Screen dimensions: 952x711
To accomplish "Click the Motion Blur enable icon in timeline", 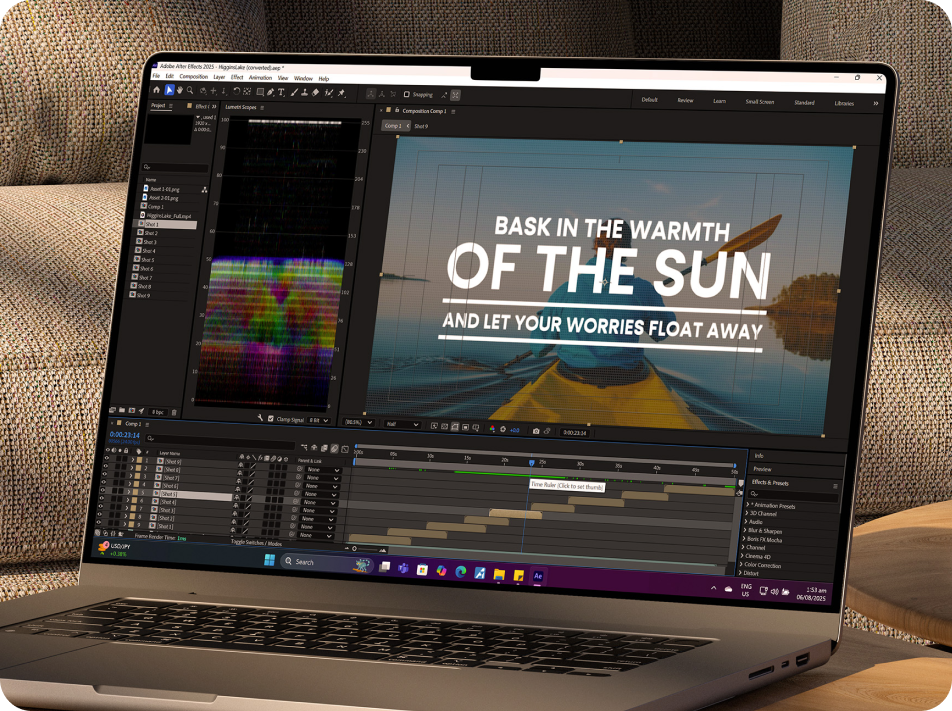I will [335, 449].
